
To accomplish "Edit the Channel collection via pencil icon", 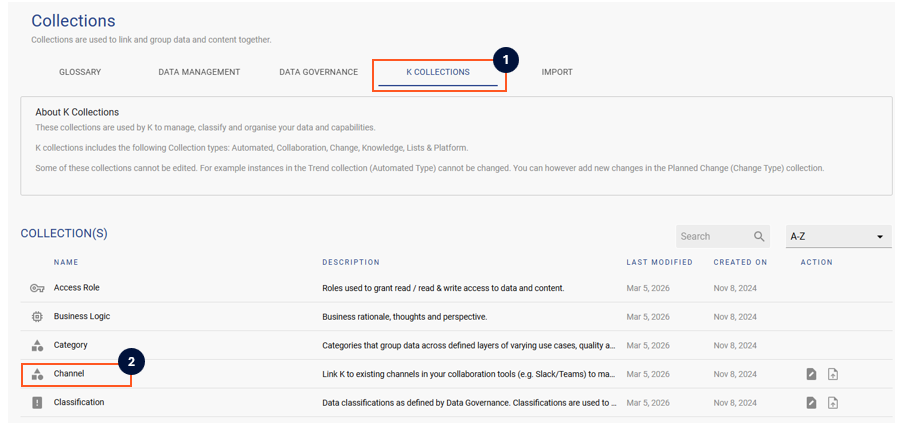I will 811,374.
